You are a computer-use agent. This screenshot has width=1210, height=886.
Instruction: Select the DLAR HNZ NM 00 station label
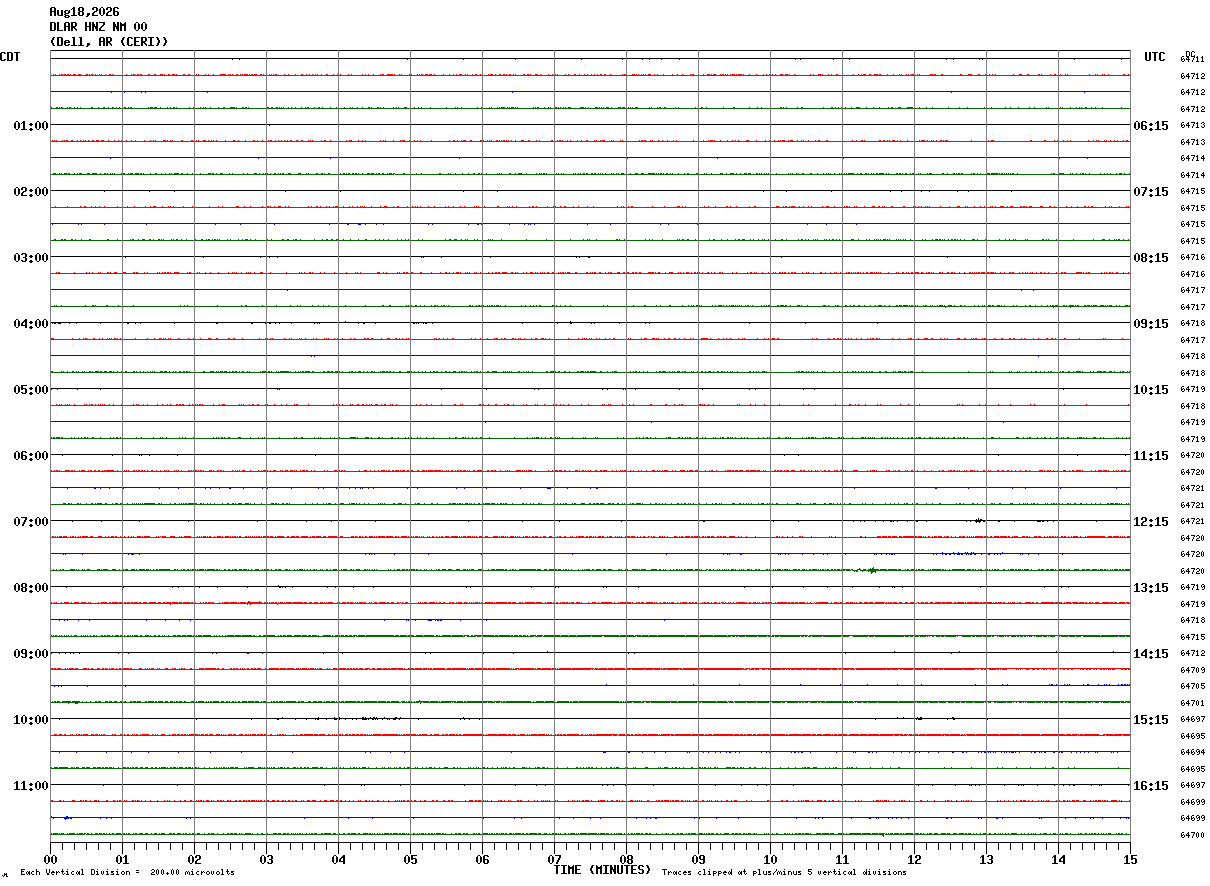(x=99, y=27)
